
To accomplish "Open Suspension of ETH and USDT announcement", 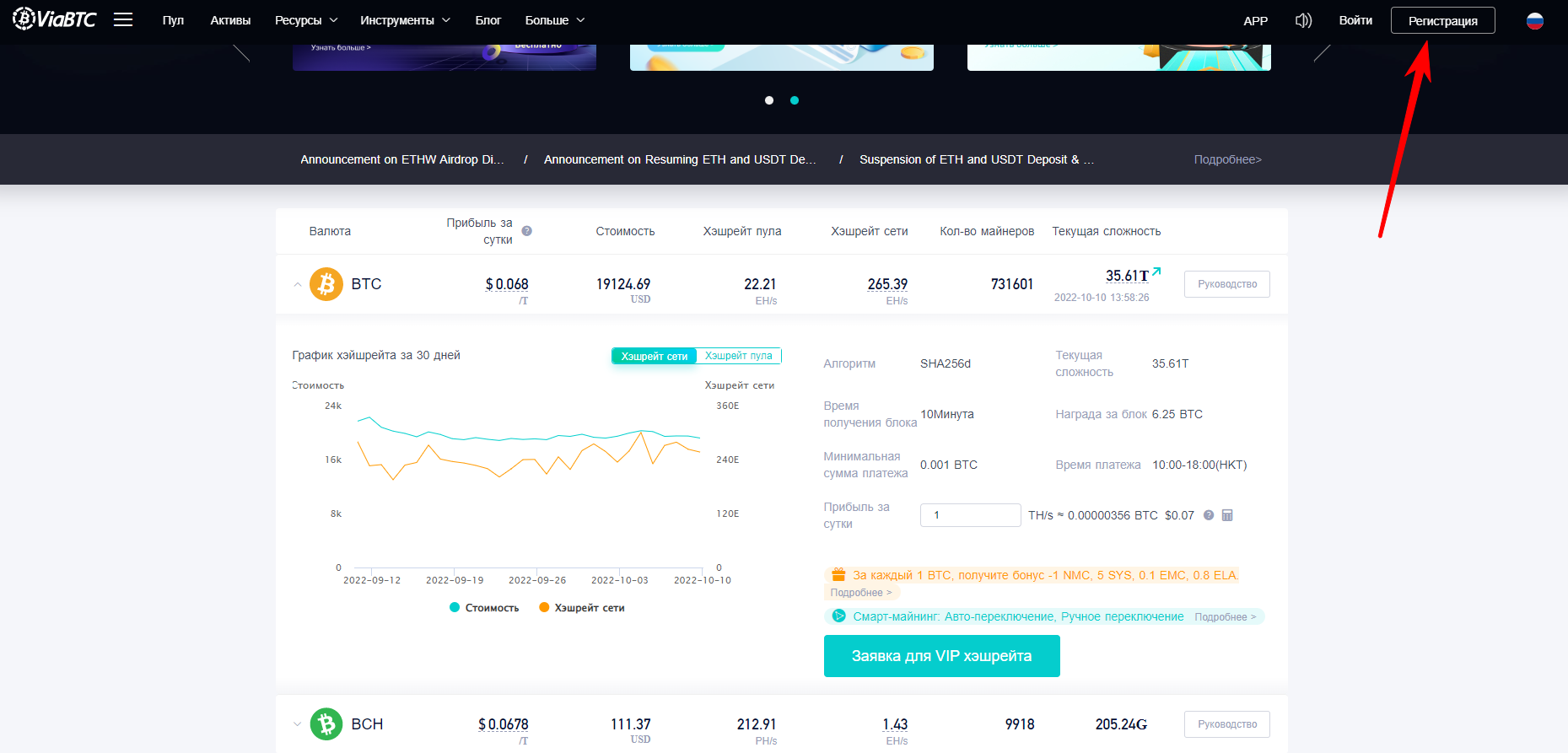I will coord(977,159).
